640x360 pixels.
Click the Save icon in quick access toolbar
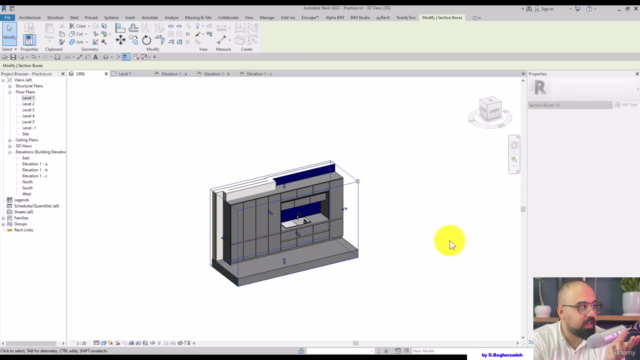point(13,57)
